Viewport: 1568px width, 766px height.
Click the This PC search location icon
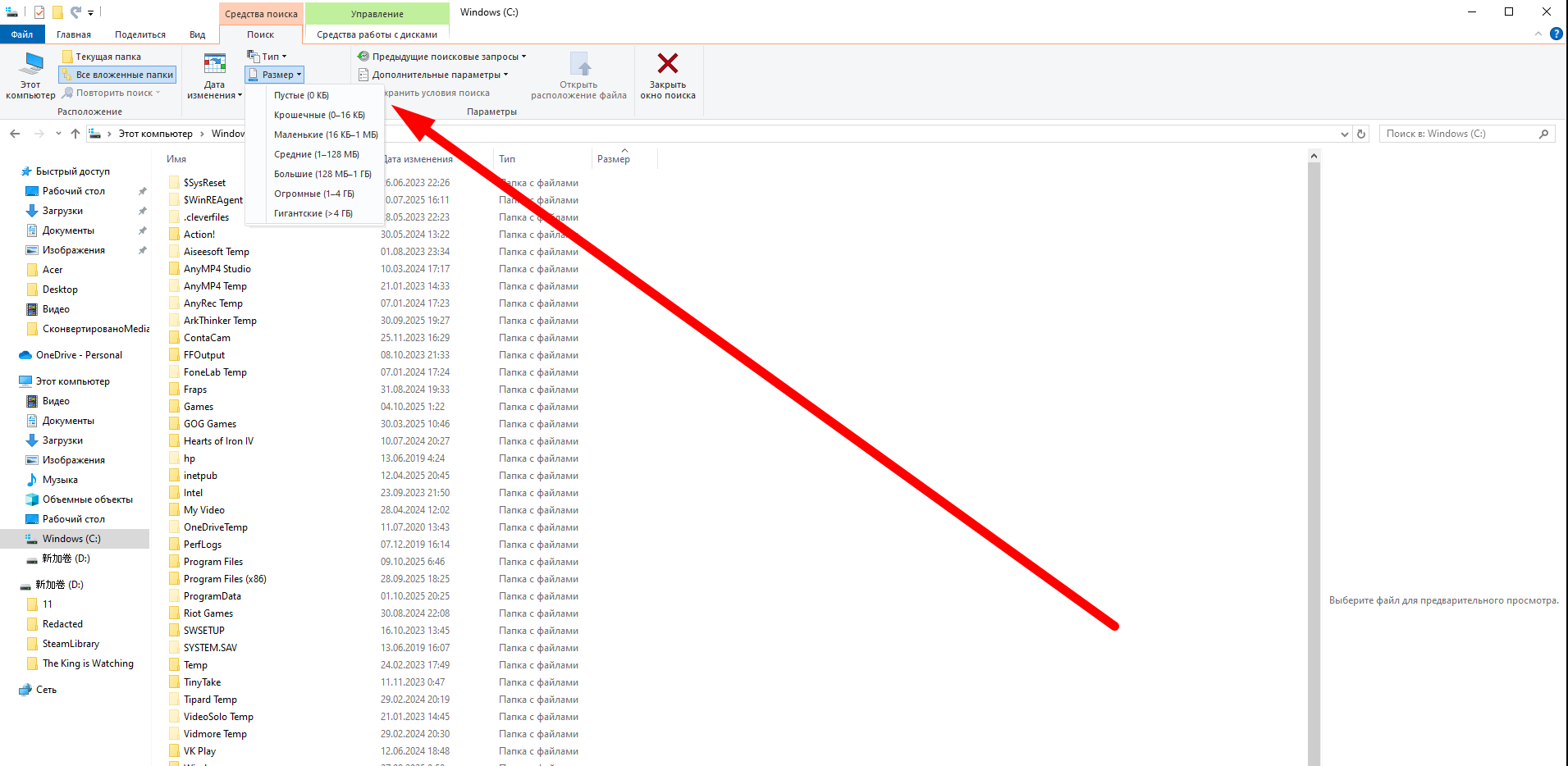pos(31,75)
